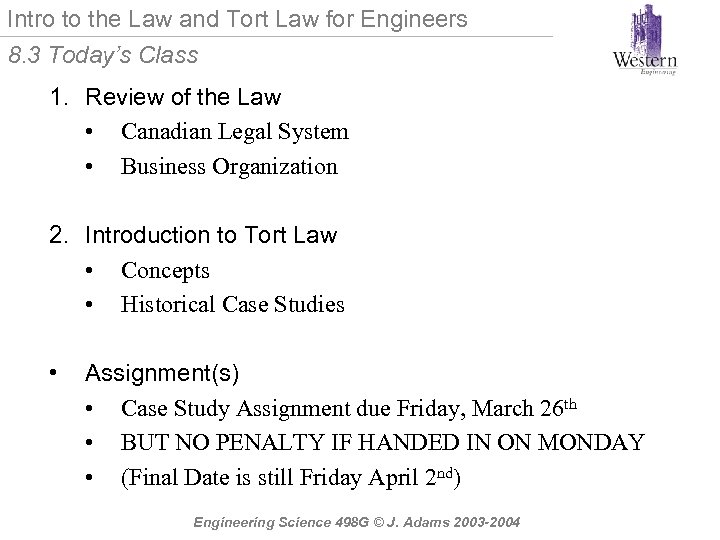Viewport: 720px width, 540px height.
Task: Click the "Historical Case Studies" line
Action: pos(232,304)
